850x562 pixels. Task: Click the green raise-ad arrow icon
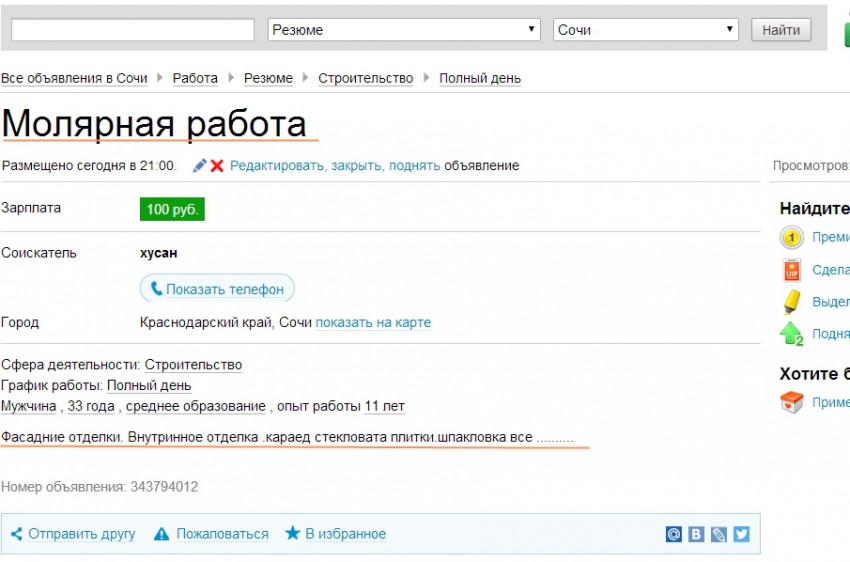point(791,334)
